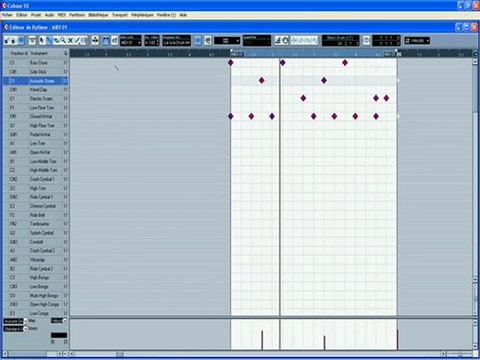Select the High Bongo drum row
This screenshot has height=360, width=480.
click(x=36, y=277)
